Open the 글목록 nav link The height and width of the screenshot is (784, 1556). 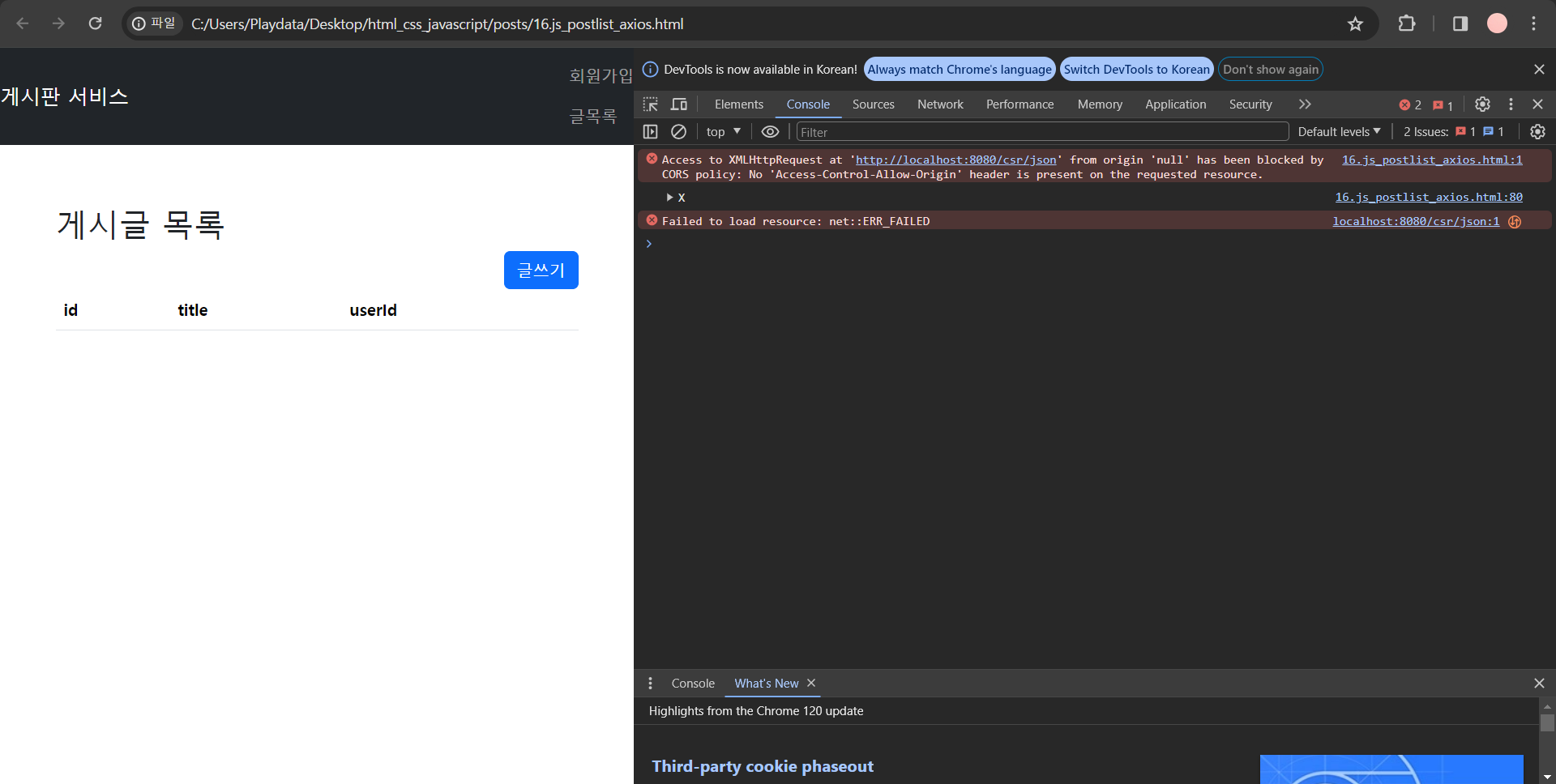(x=593, y=117)
